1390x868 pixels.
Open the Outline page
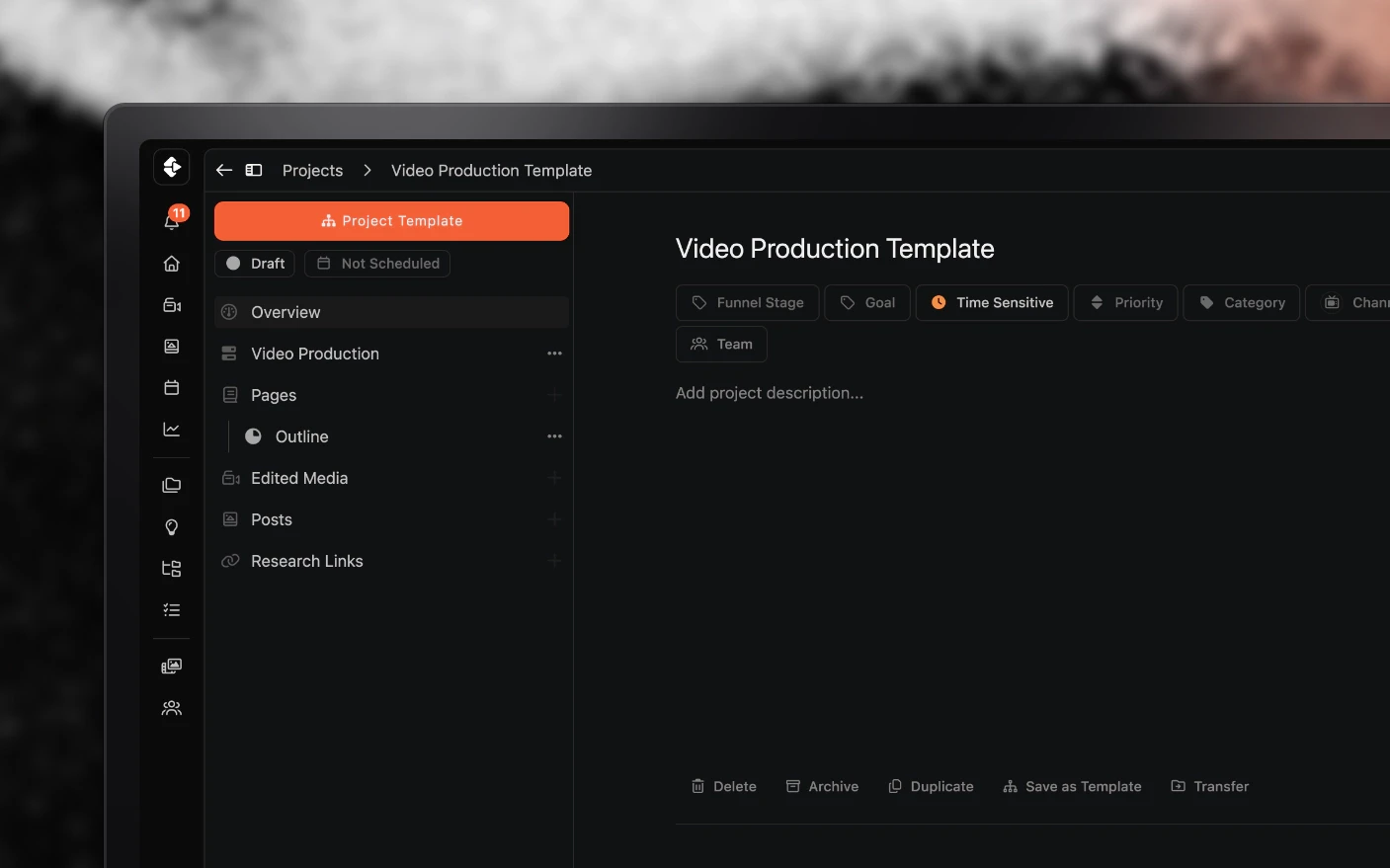301,436
